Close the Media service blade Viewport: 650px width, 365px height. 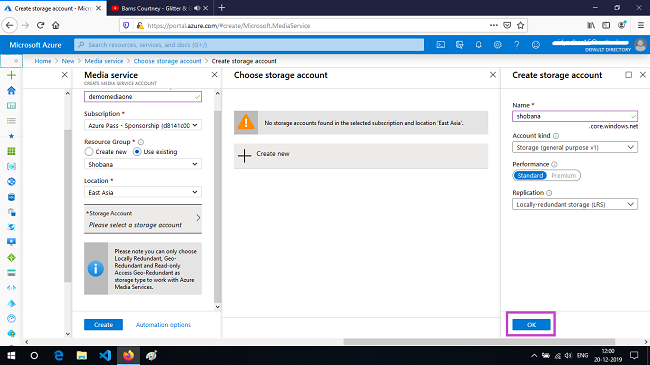214,75
